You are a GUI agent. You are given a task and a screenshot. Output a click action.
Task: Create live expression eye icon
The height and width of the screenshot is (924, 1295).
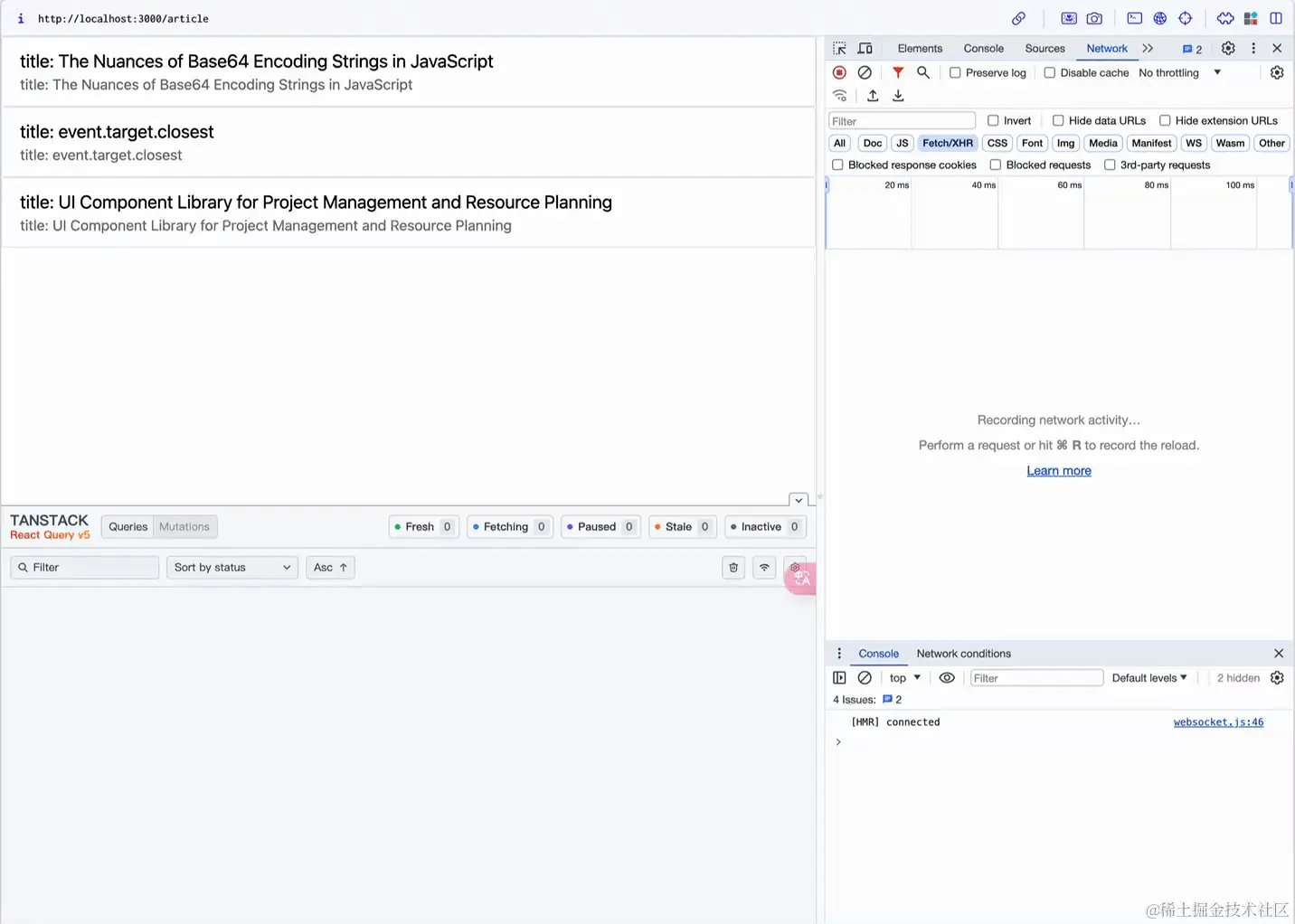947,678
